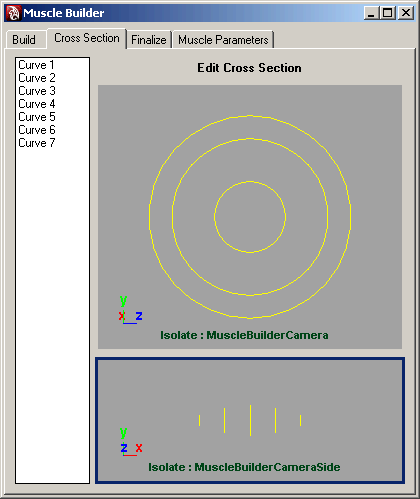The image size is (420, 499).
Task: Select Curve 1 in the list
Action: pyautogui.click(x=36, y=65)
